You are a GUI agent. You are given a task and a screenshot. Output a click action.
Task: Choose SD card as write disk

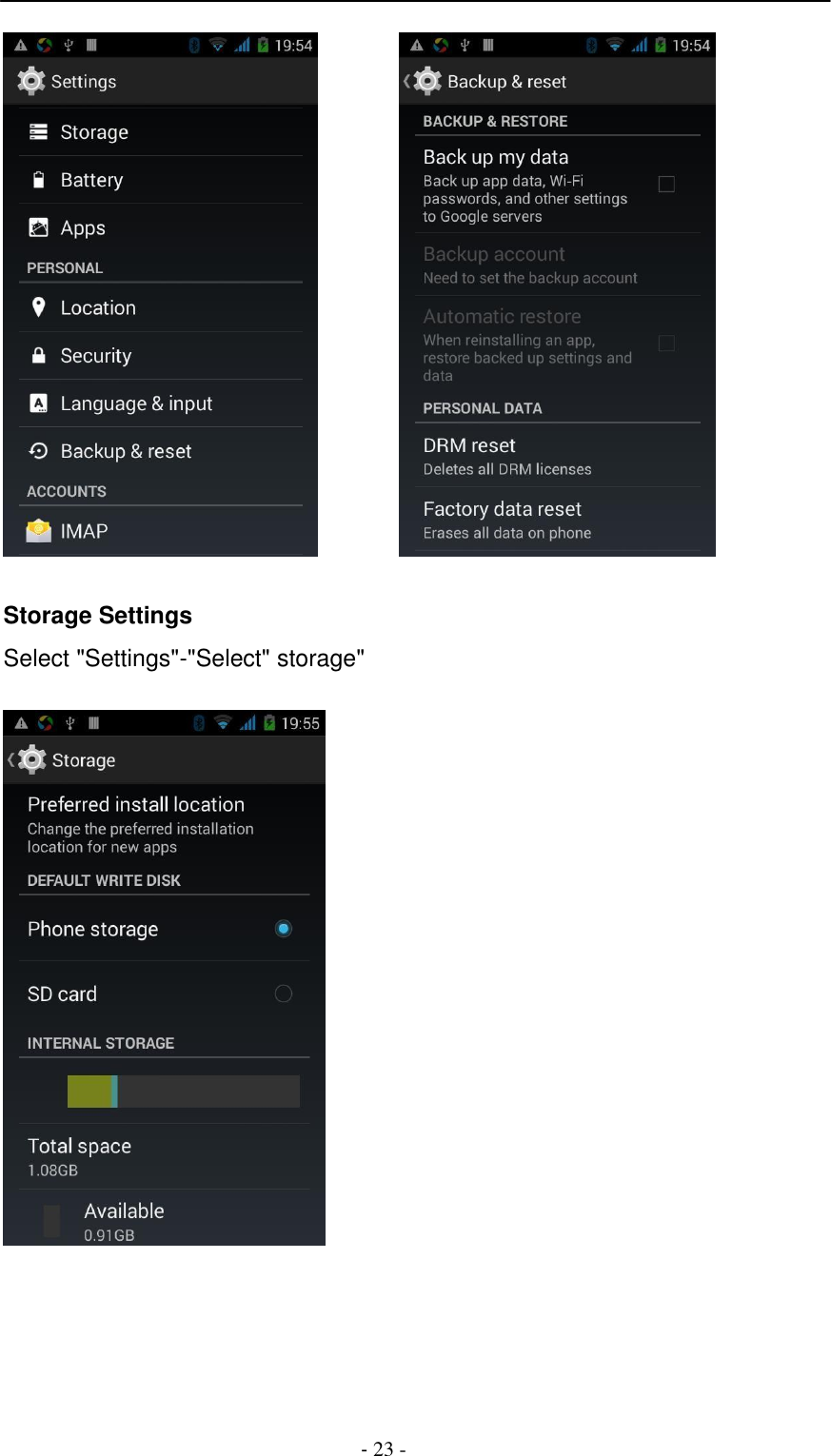point(283,994)
